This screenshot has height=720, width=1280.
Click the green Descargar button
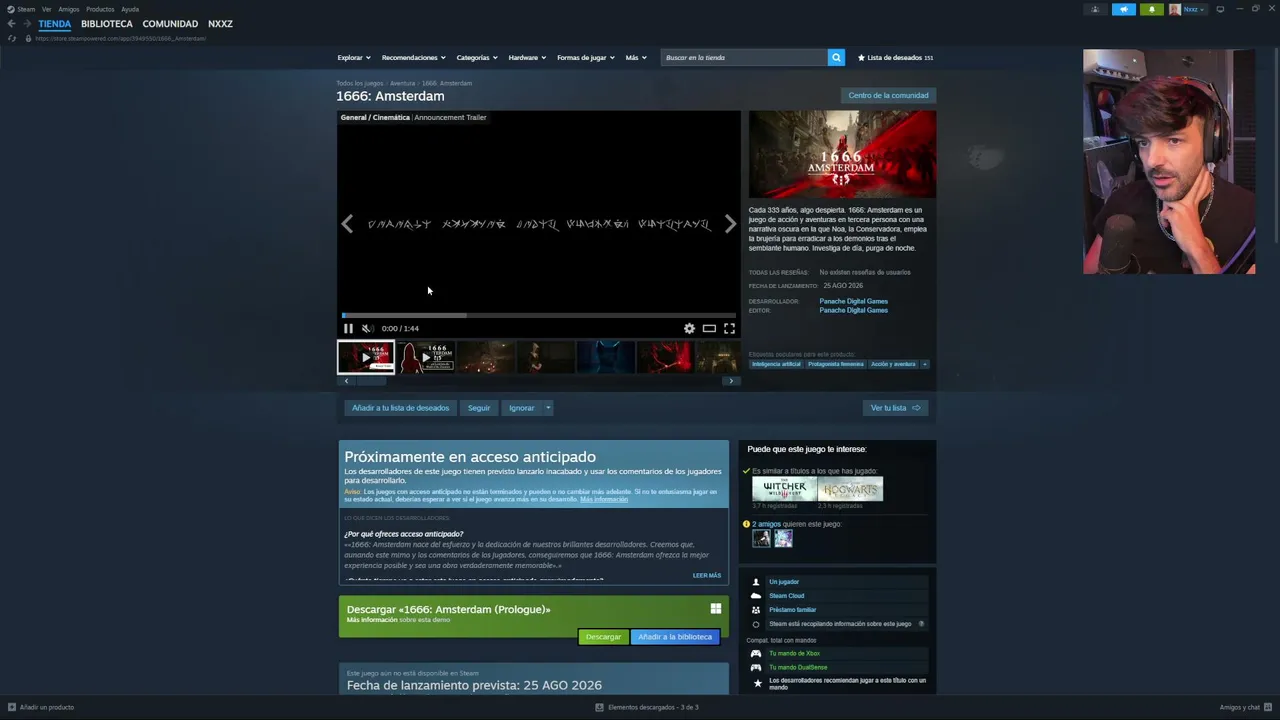click(603, 637)
